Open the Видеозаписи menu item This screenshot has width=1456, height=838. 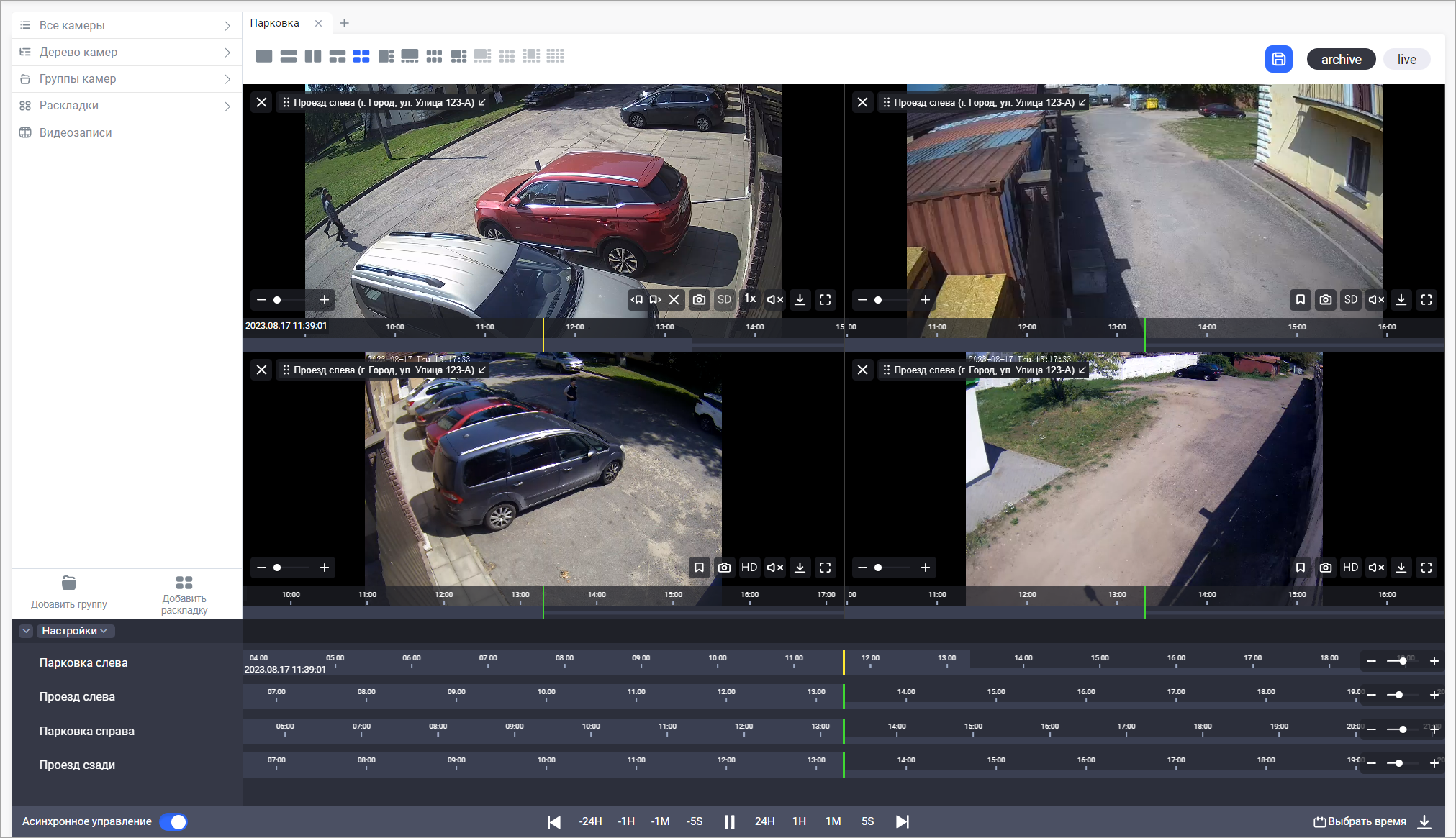[76, 132]
